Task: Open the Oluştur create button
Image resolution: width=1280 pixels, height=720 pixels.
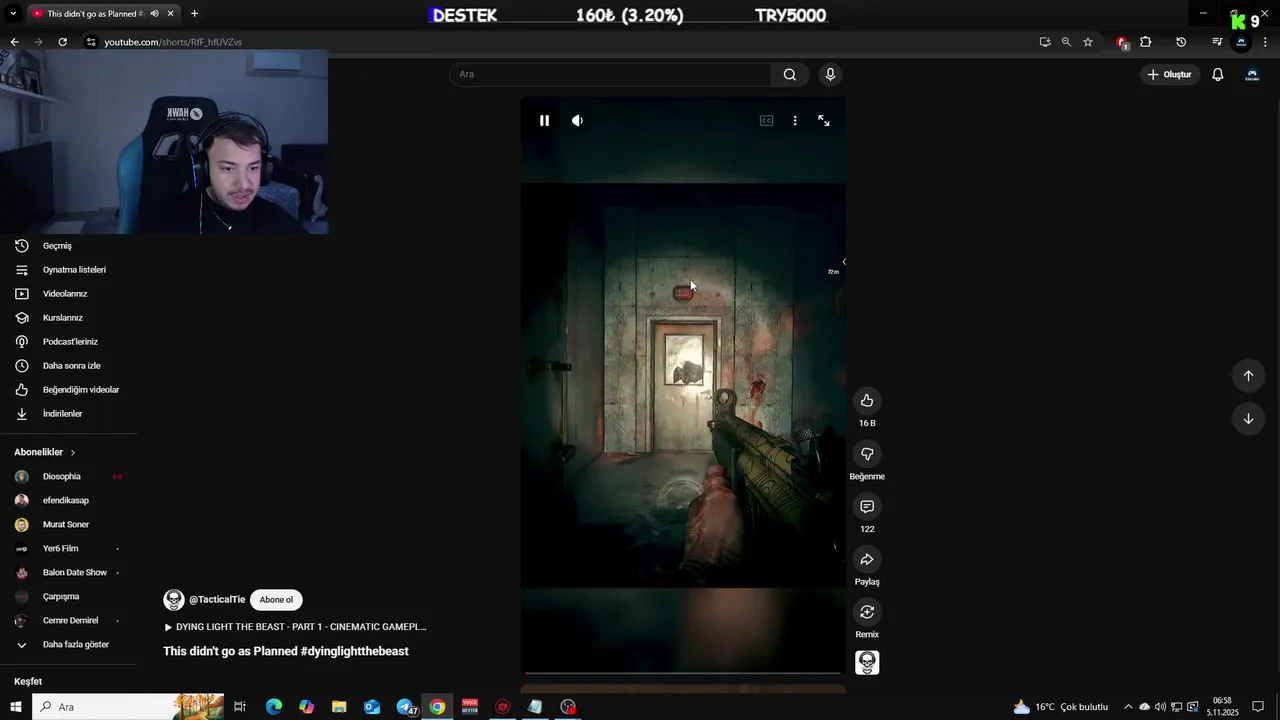Action: [1169, 75]
